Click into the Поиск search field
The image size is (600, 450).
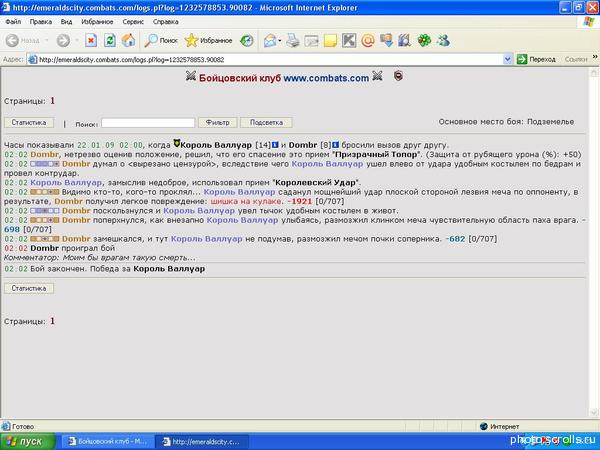click(x=148, y=123)
